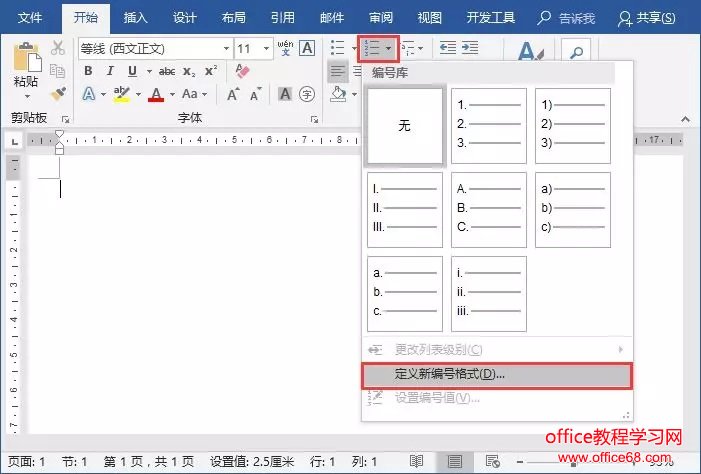
Task: Switch to the 设计 tab
Action: (x=184, y=18)
